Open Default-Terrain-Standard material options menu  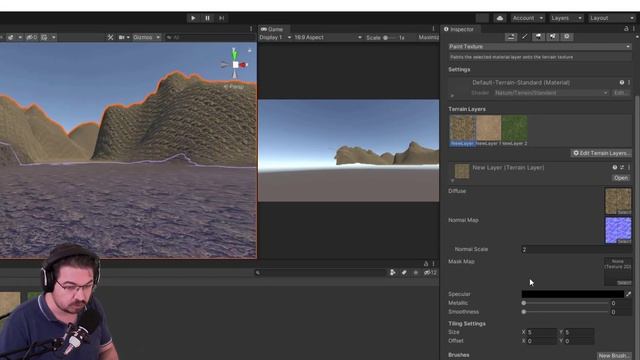tap(629, 82)
